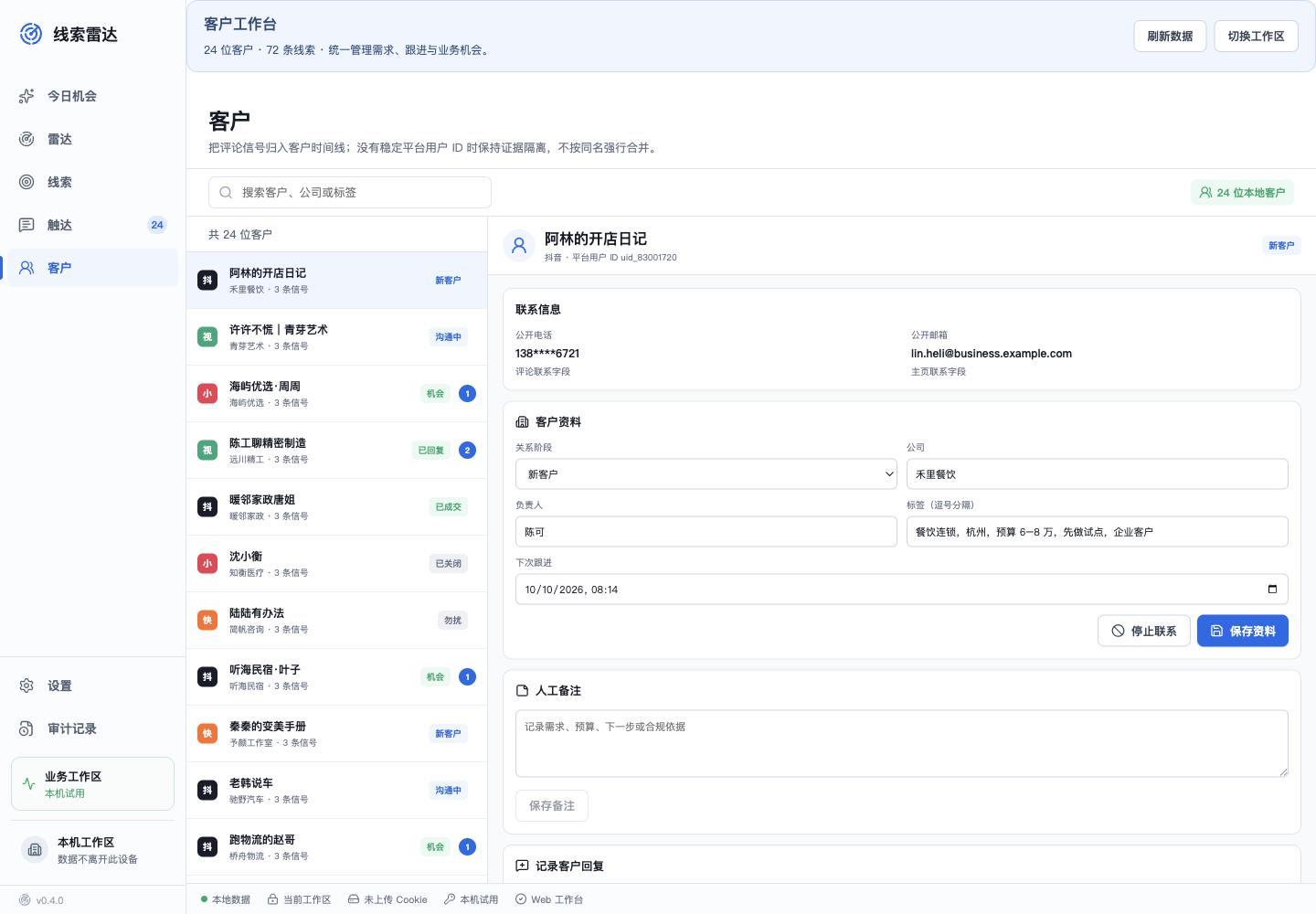Click the 记录客户回复 icon

523,866
